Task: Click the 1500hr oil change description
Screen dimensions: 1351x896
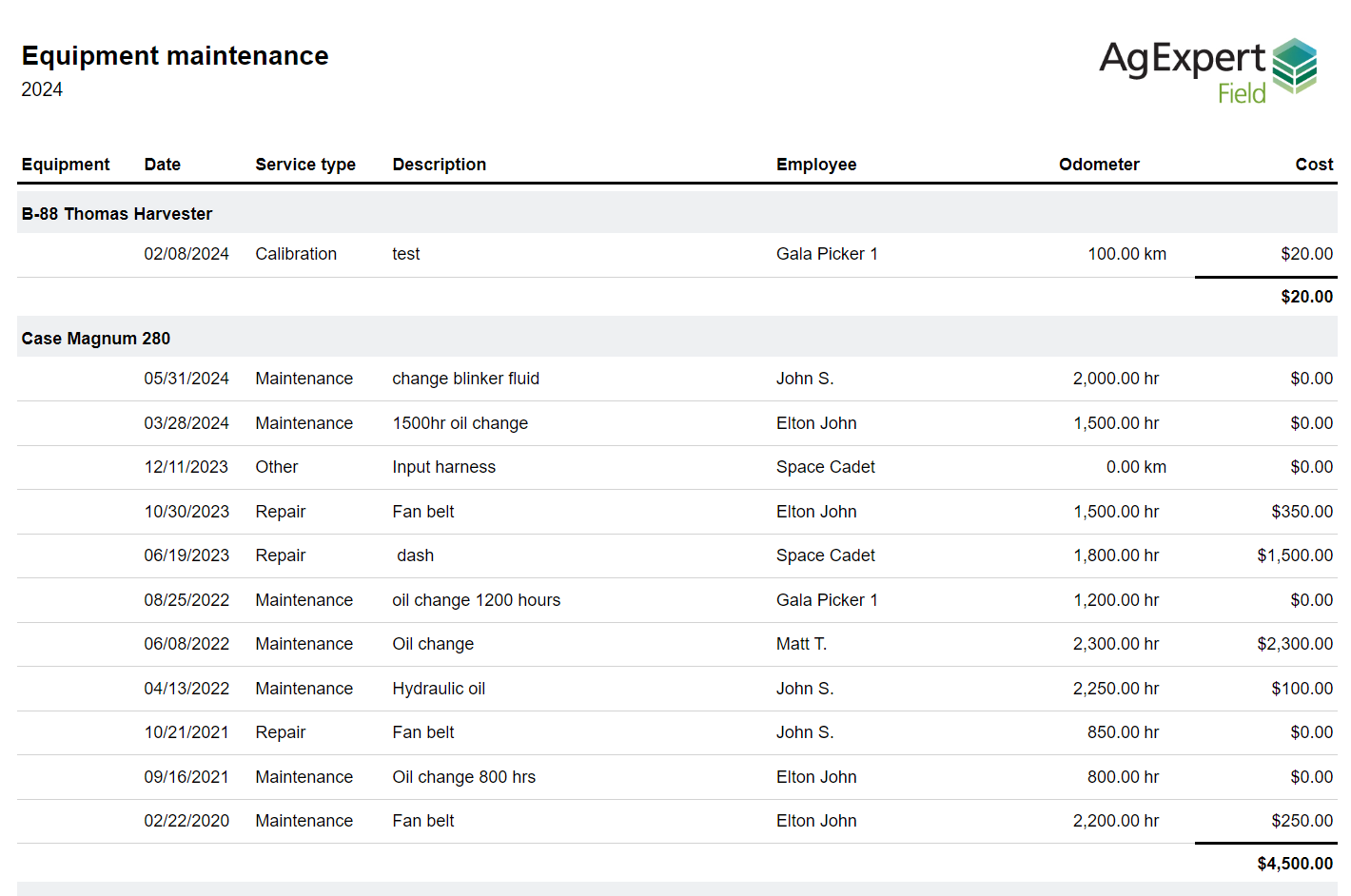Action: [x=460, y=423]
